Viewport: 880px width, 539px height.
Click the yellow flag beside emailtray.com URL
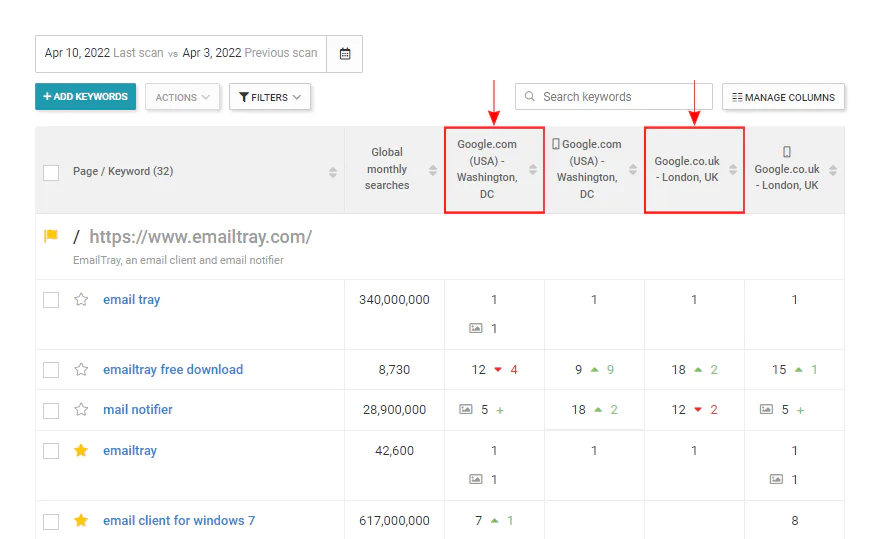click(51, 236)
